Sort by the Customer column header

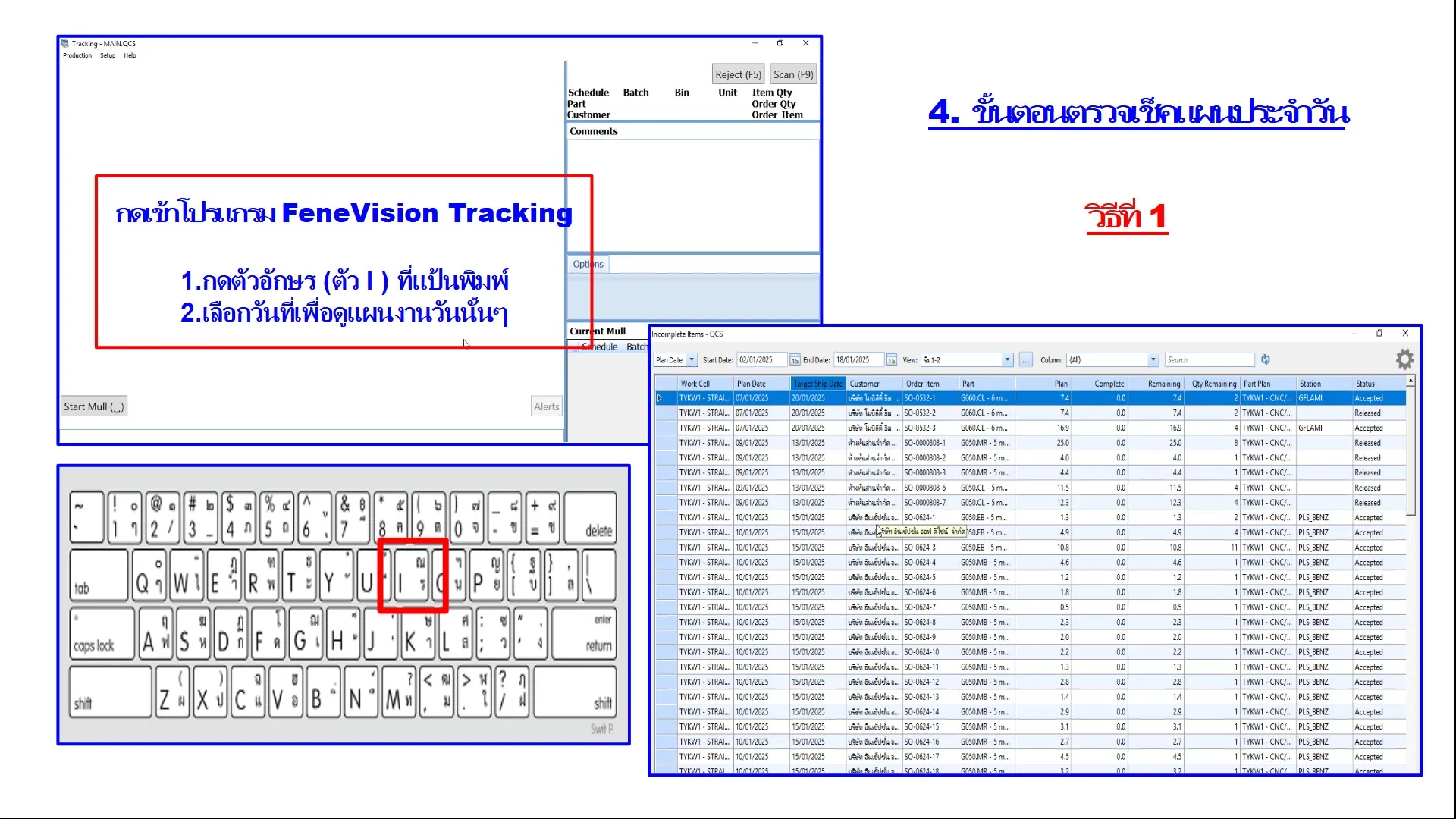[x=874, y=384]
